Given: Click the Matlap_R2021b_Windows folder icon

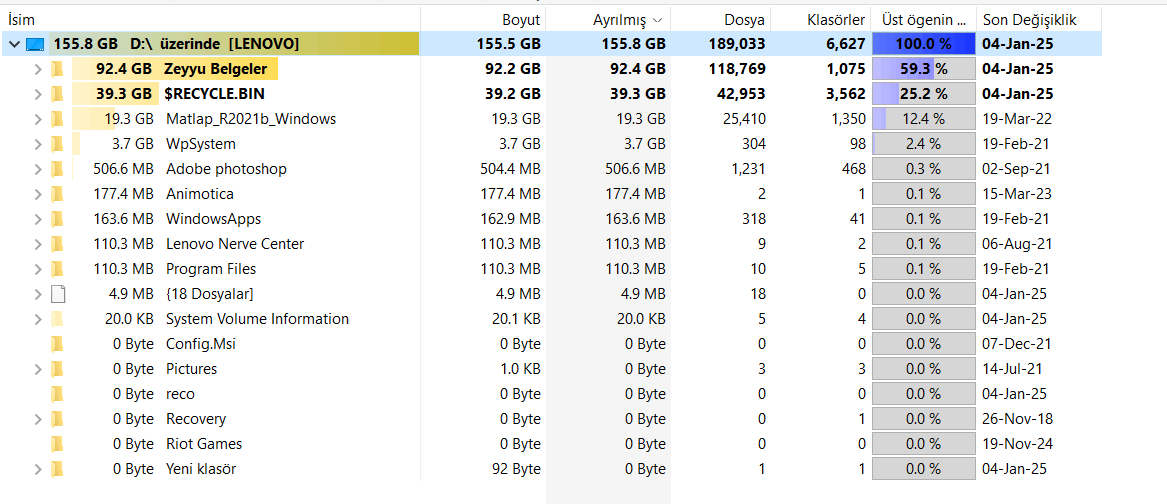Looking at the screenshot, I should (58, 119).
